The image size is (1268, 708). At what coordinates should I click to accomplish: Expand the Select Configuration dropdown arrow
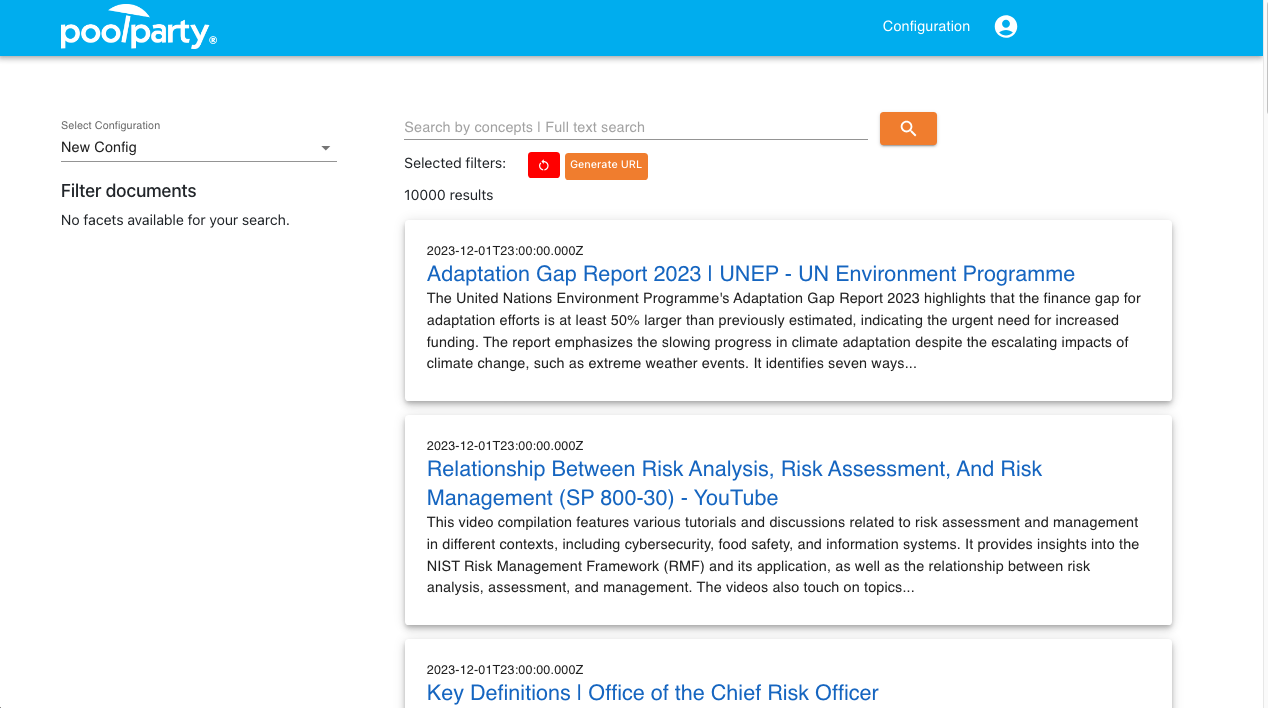pos(325,148)
